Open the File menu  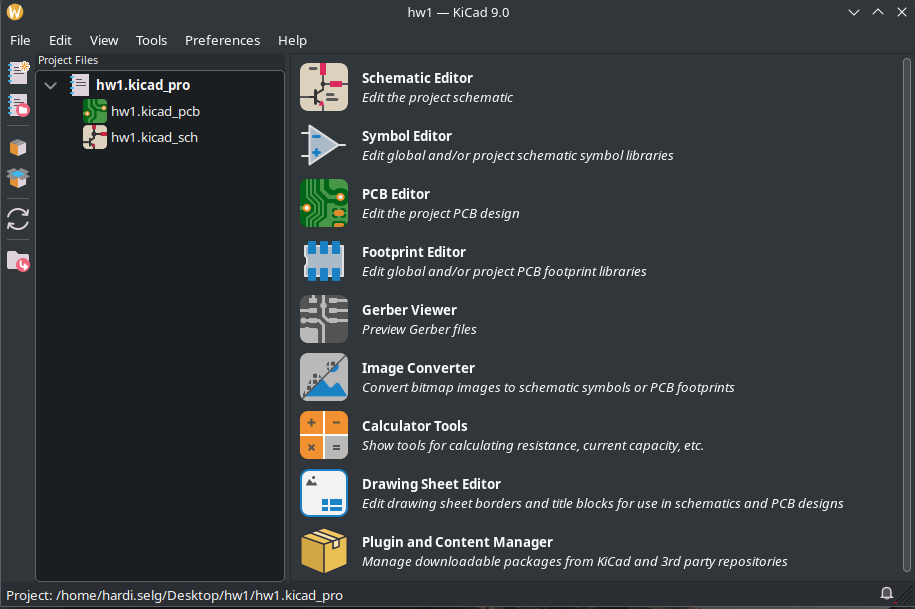[x=20, y=40]
